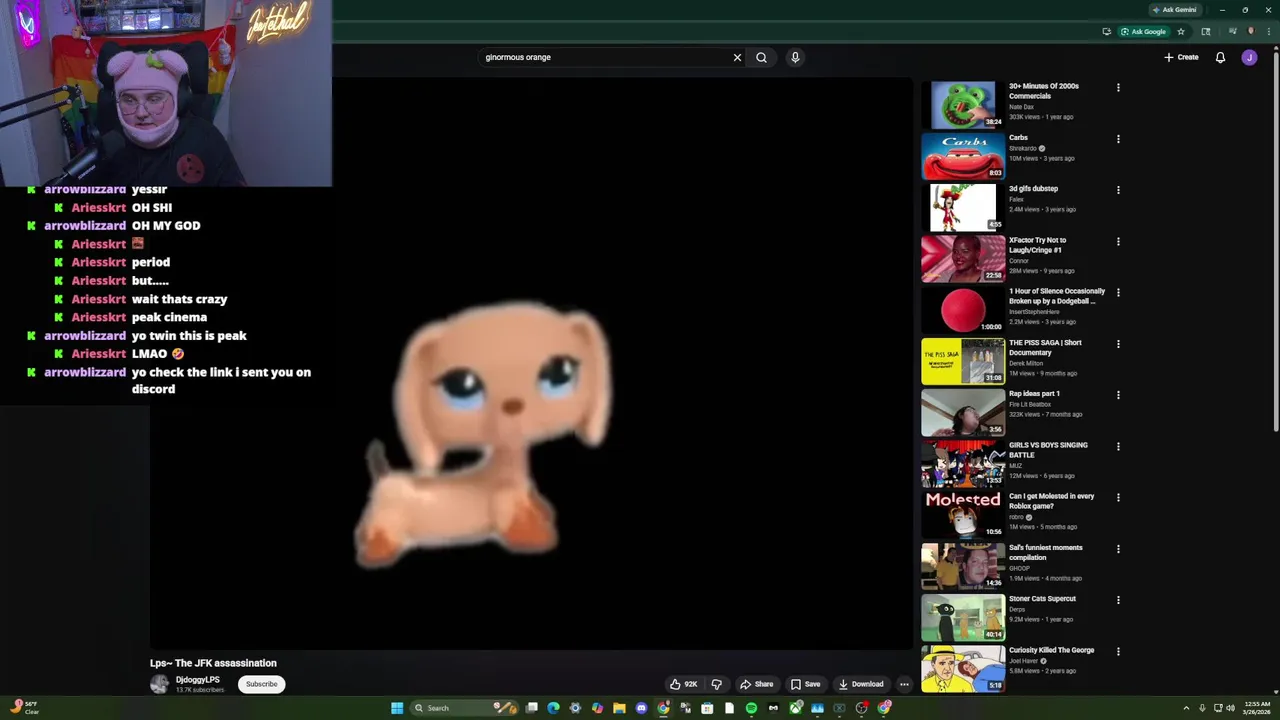The width and height of the screenshot is (1280, 720).
Task: Dislike the video with thumbs down
Action: click(716, 684)
